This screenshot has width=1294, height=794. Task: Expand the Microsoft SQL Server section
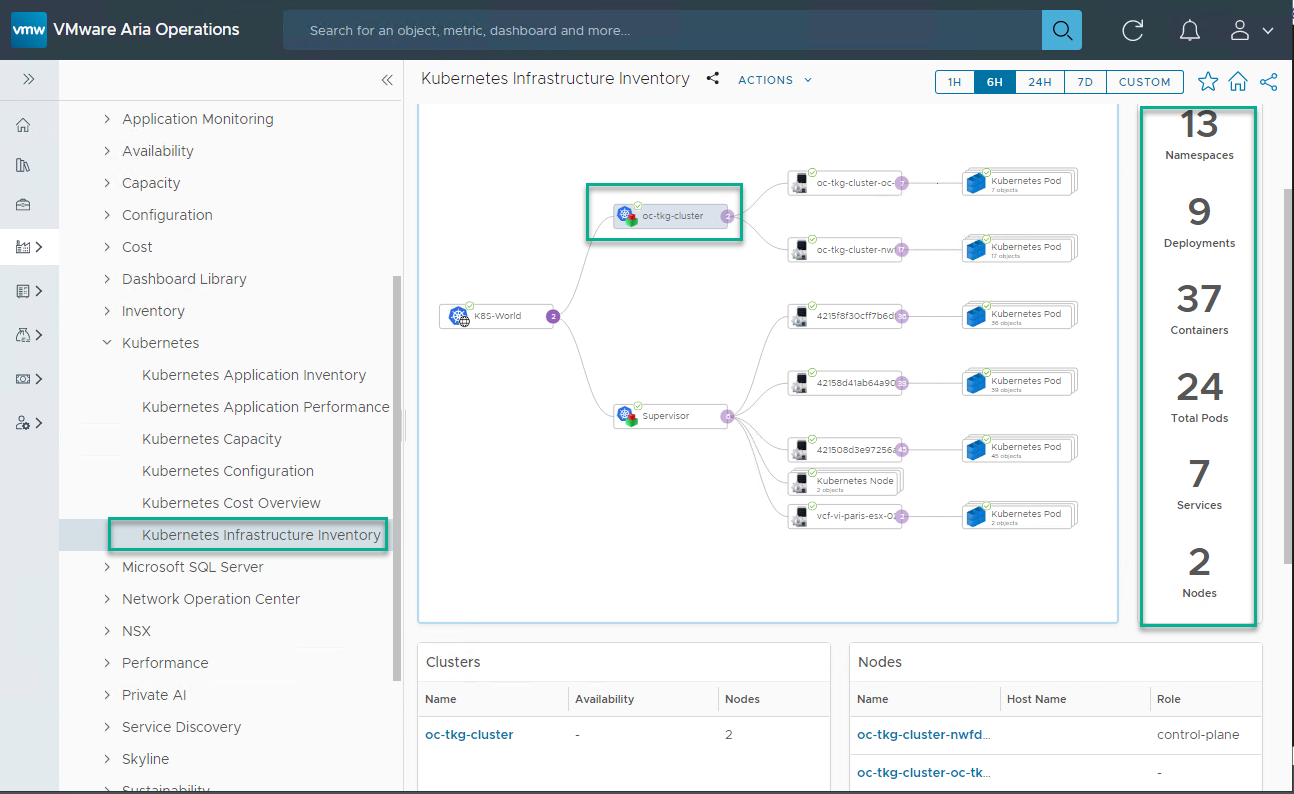108,567
